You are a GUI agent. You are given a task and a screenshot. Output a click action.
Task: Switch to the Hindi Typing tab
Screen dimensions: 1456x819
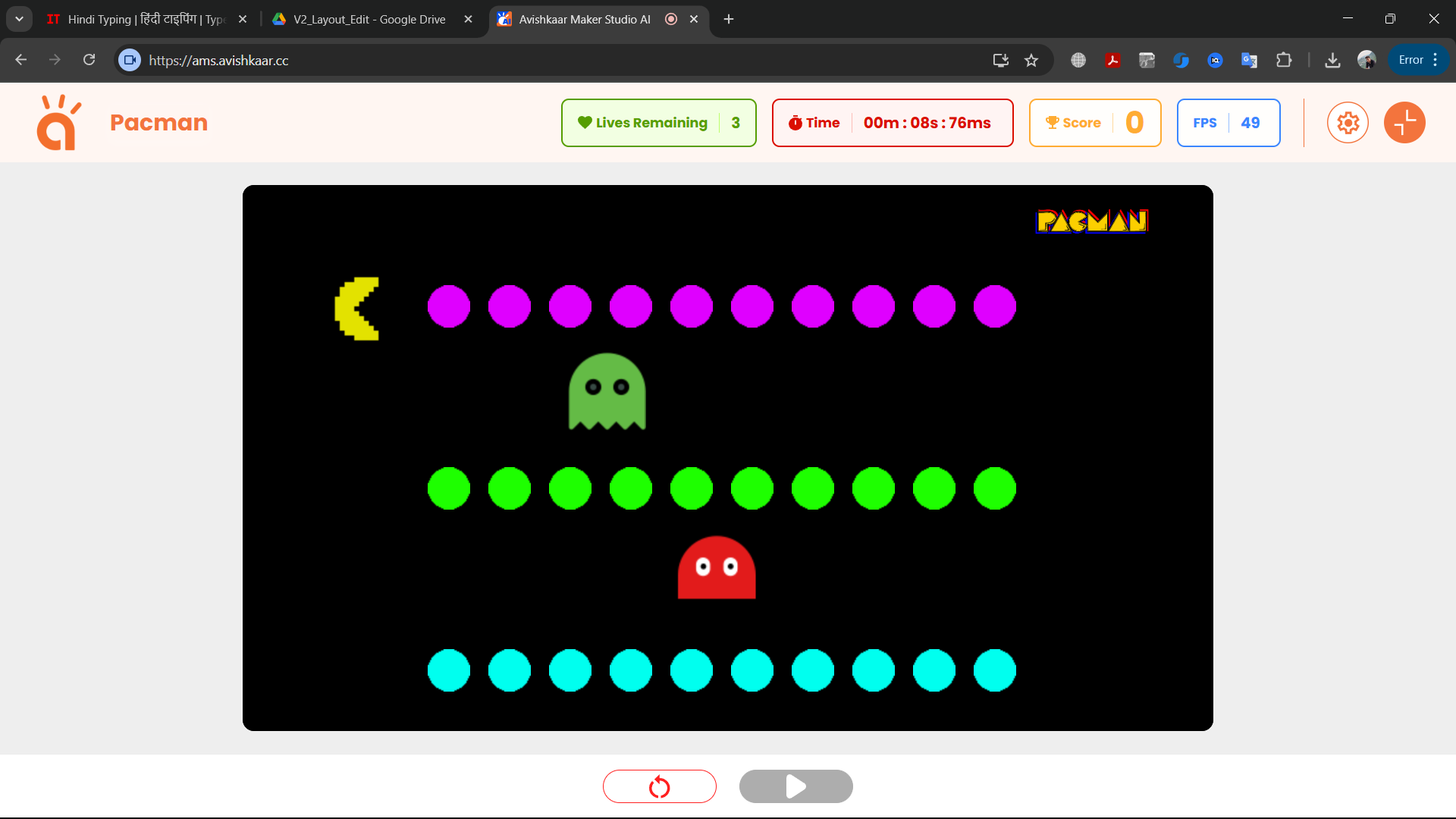[144, 19]
